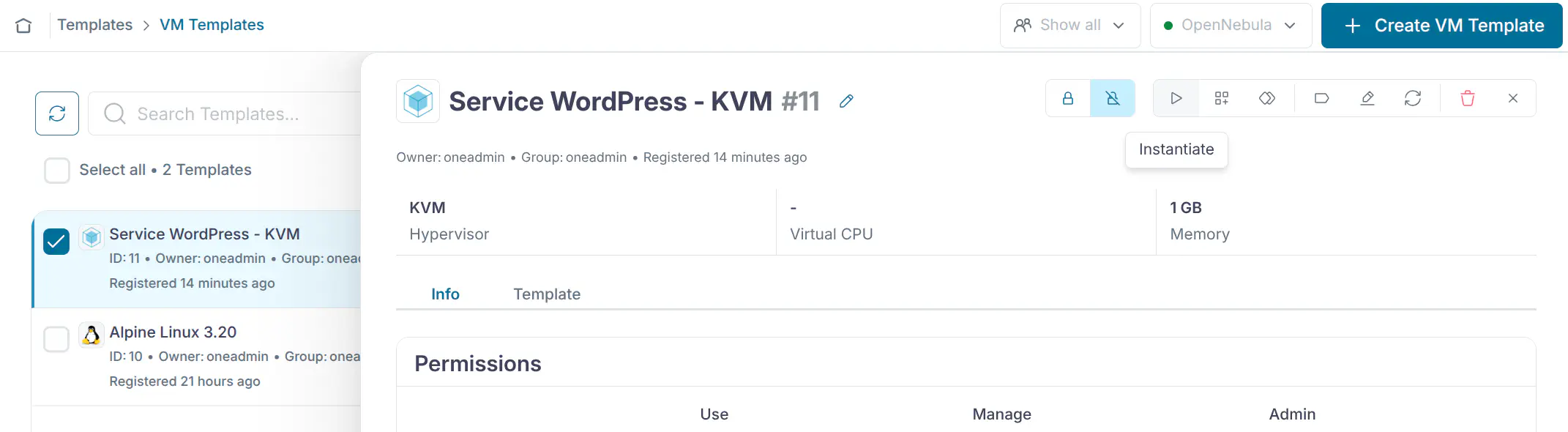Click the Virtual CPU label
The image size is (1568, 432).
[x=832, y=234]
